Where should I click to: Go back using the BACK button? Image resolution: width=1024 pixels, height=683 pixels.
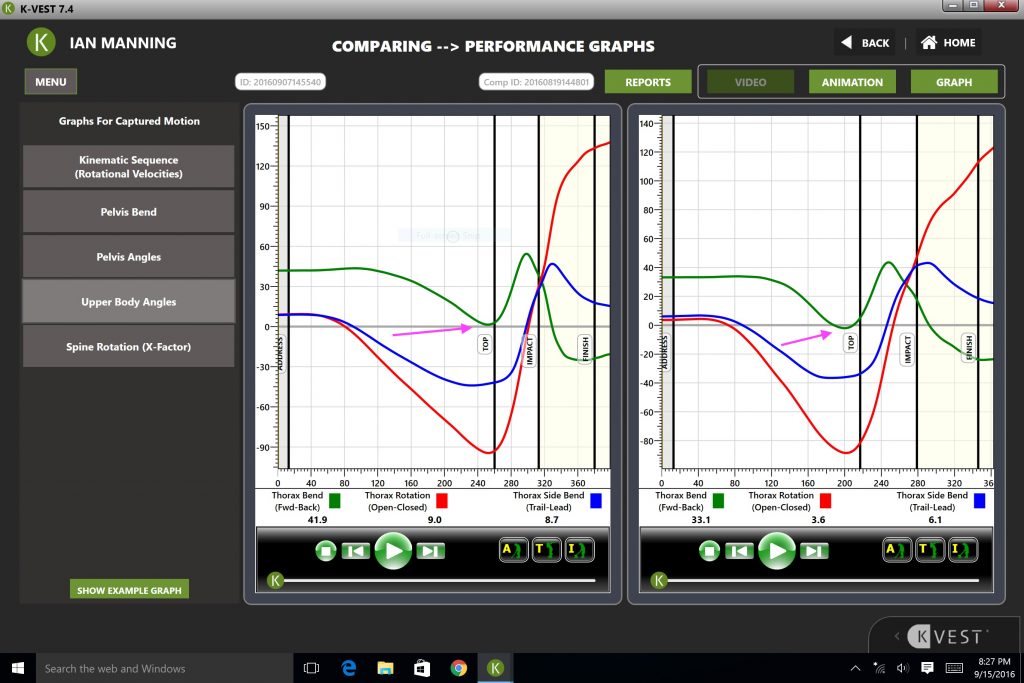coord(865,42)
